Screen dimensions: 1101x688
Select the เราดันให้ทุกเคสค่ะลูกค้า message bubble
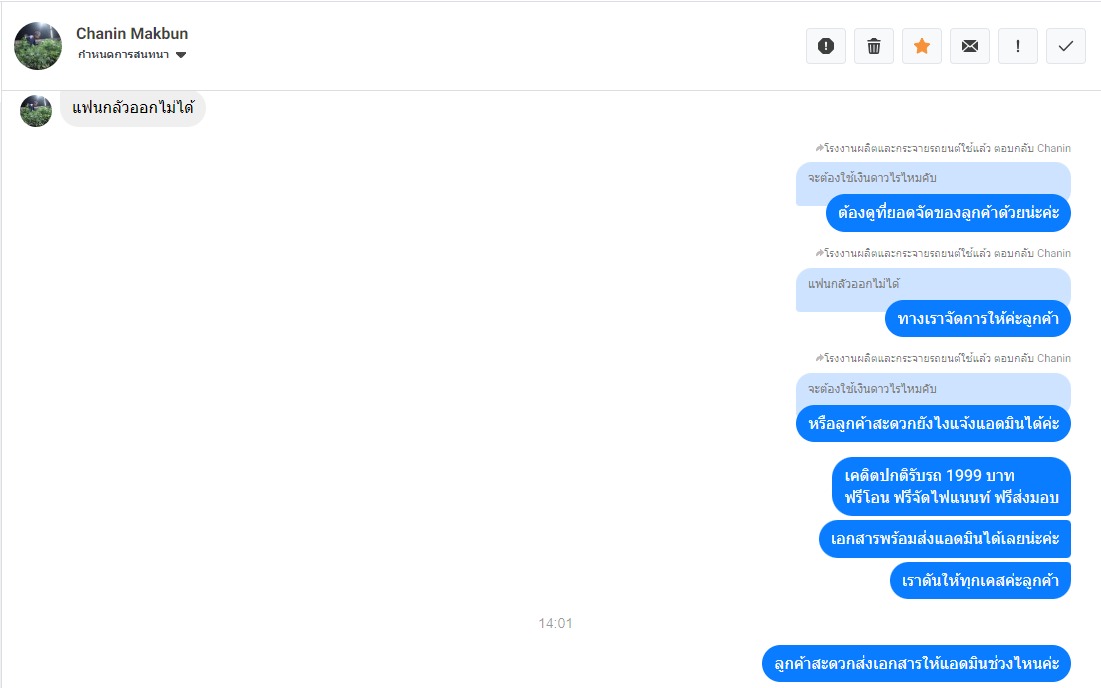980,581
